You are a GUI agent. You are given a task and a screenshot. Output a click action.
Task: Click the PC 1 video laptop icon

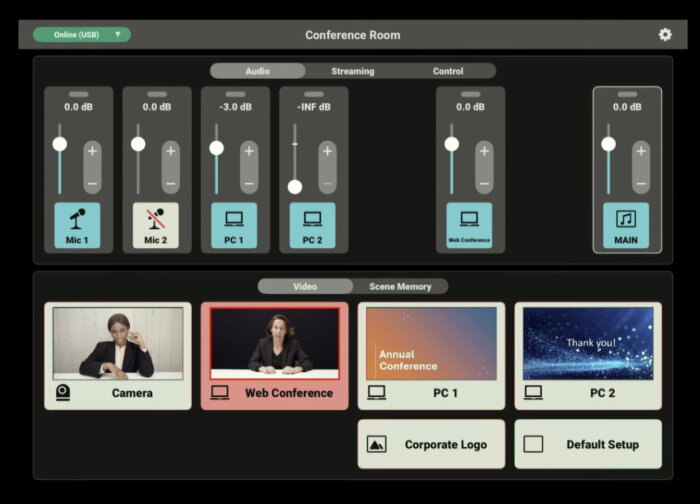tap(377, 393)
